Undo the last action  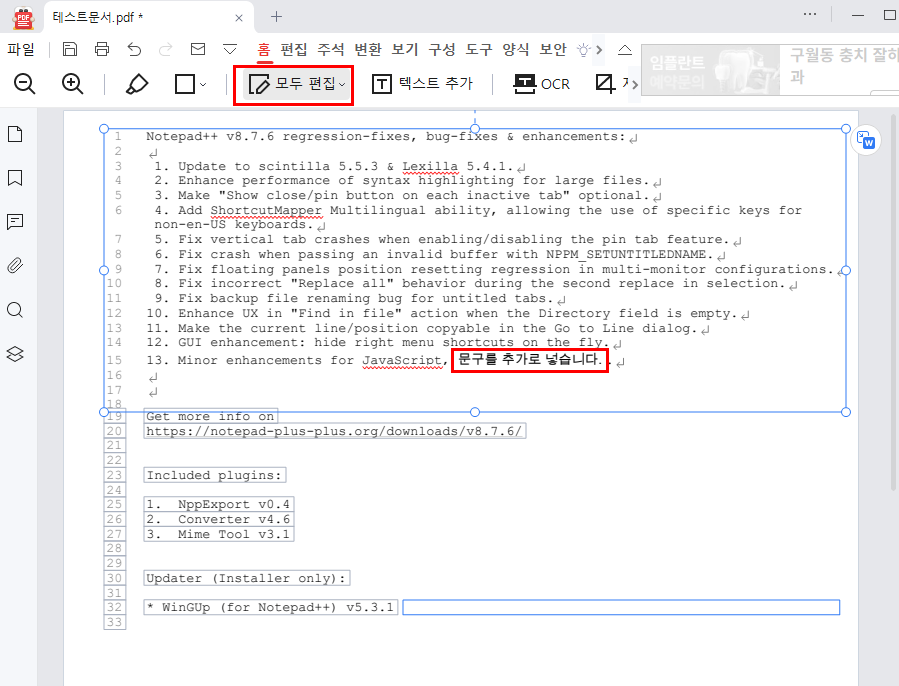134,49
